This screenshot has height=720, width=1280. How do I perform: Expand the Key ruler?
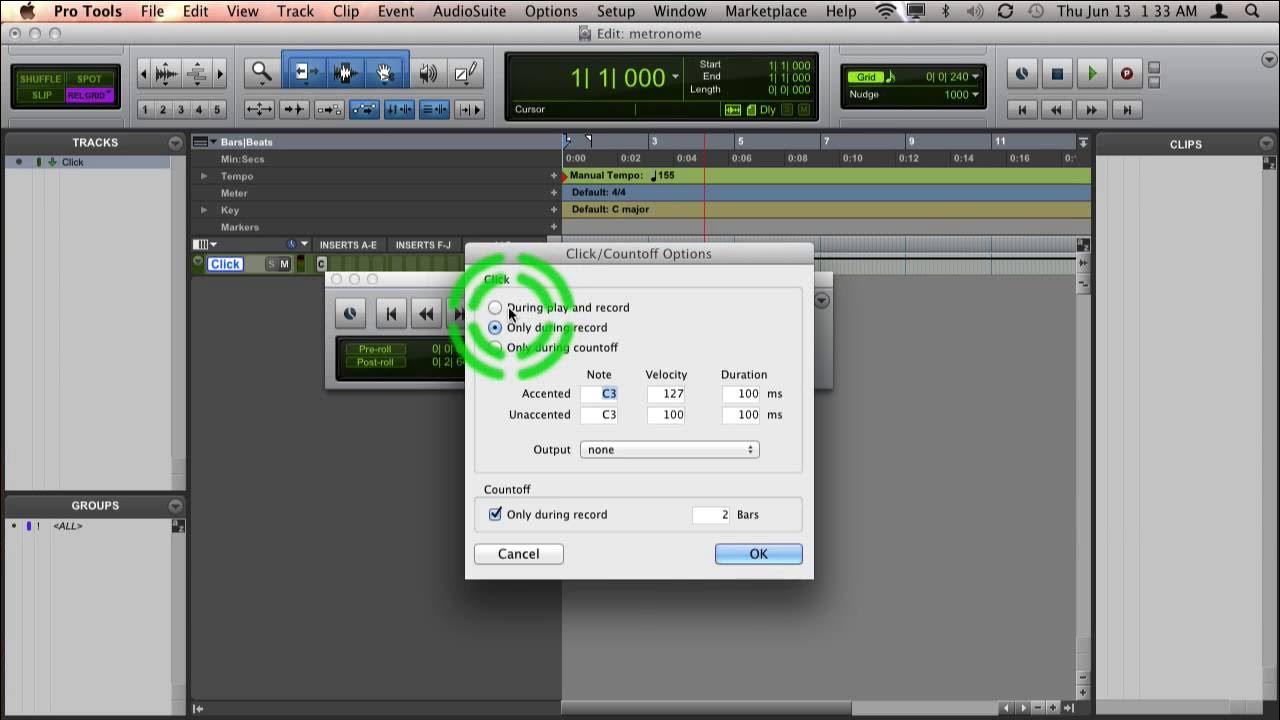click(x=204, y=210)
